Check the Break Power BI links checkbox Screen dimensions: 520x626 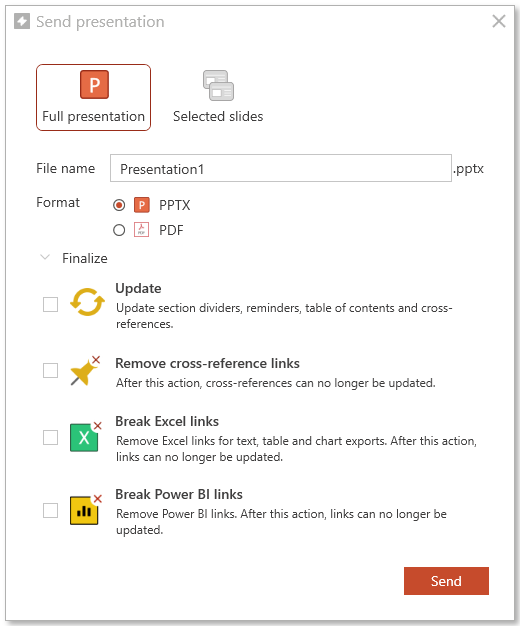[x=50, y=510]
